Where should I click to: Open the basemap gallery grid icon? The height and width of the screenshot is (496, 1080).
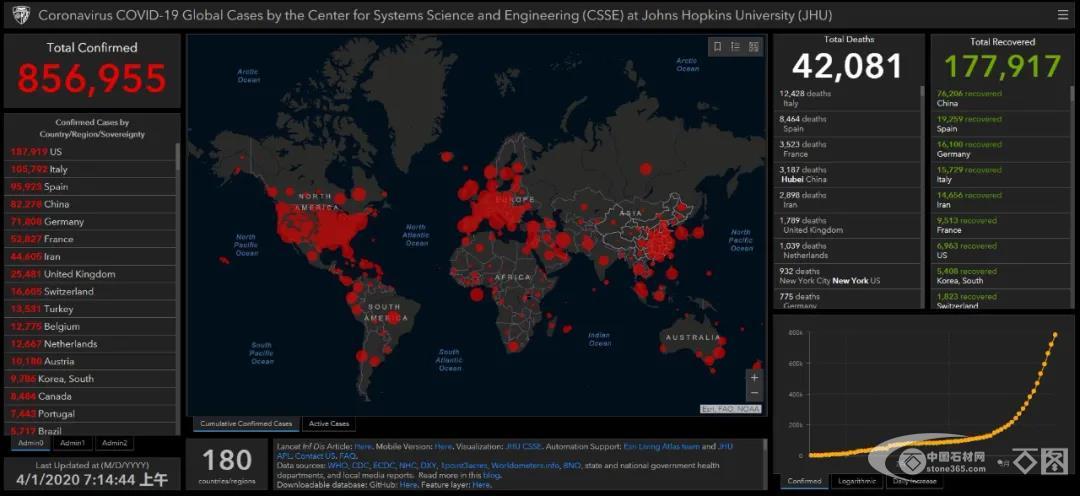pos(754,47)
